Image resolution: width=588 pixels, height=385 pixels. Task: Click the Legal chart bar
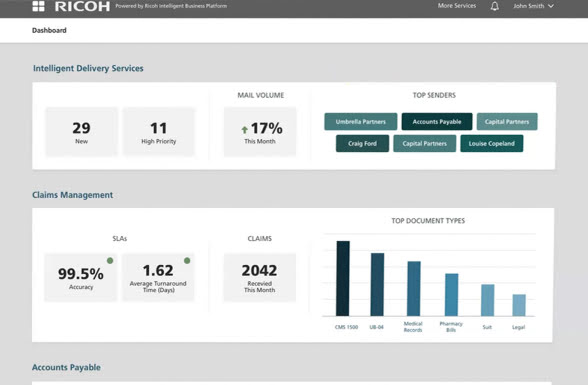519,305
